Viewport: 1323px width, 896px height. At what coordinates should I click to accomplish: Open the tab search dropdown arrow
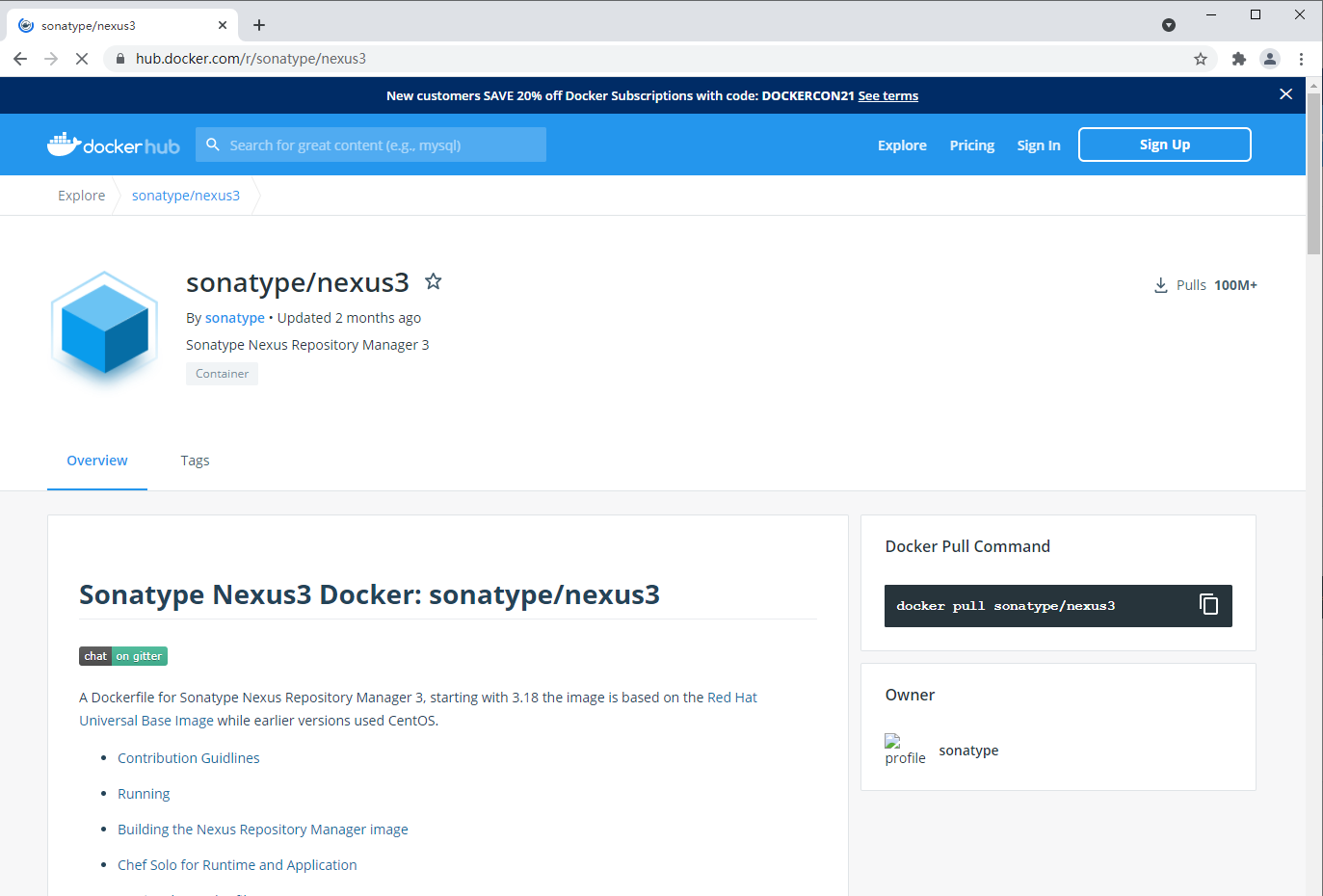[1169, 25]
